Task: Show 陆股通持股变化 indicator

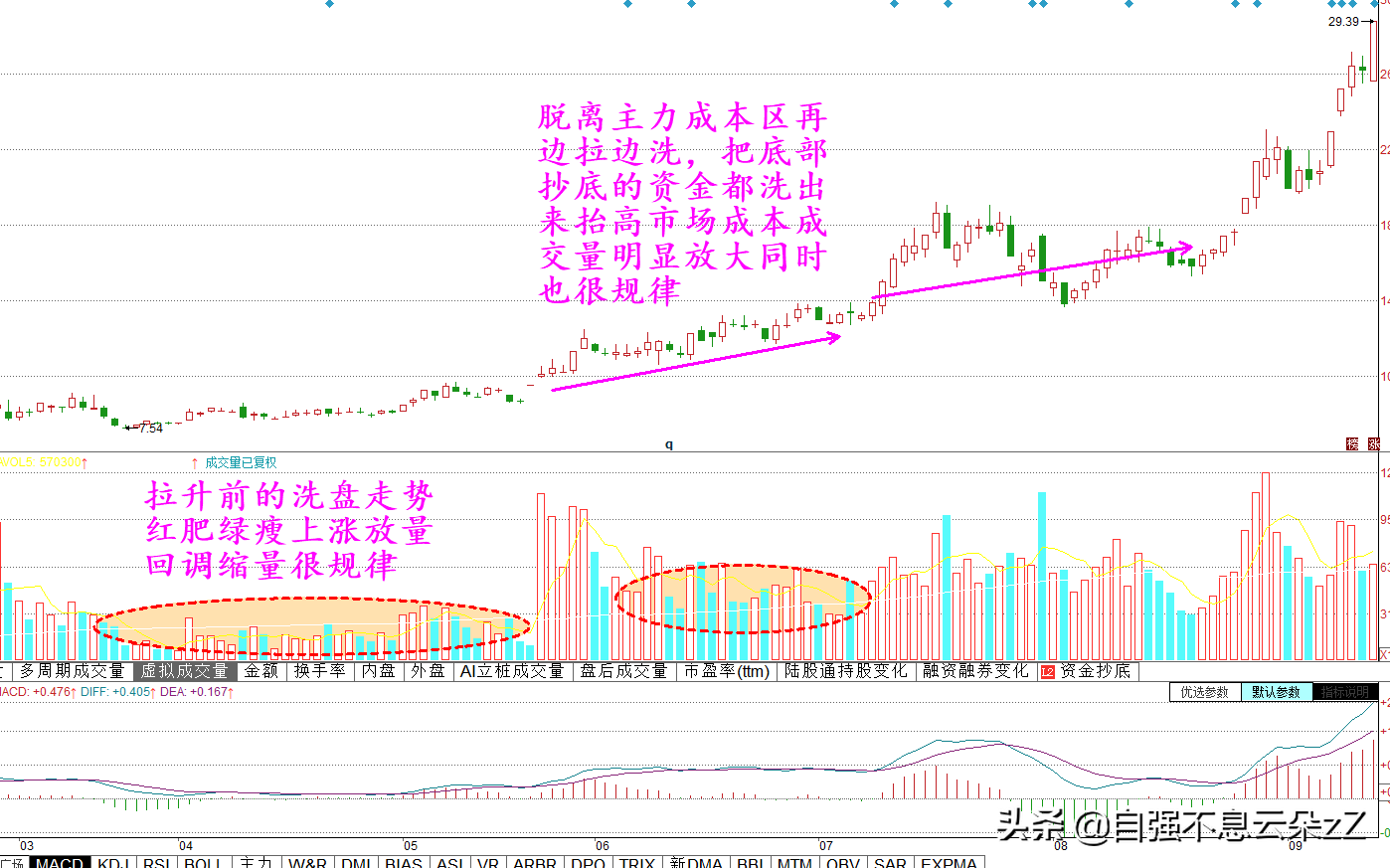Action: point(846,671)
